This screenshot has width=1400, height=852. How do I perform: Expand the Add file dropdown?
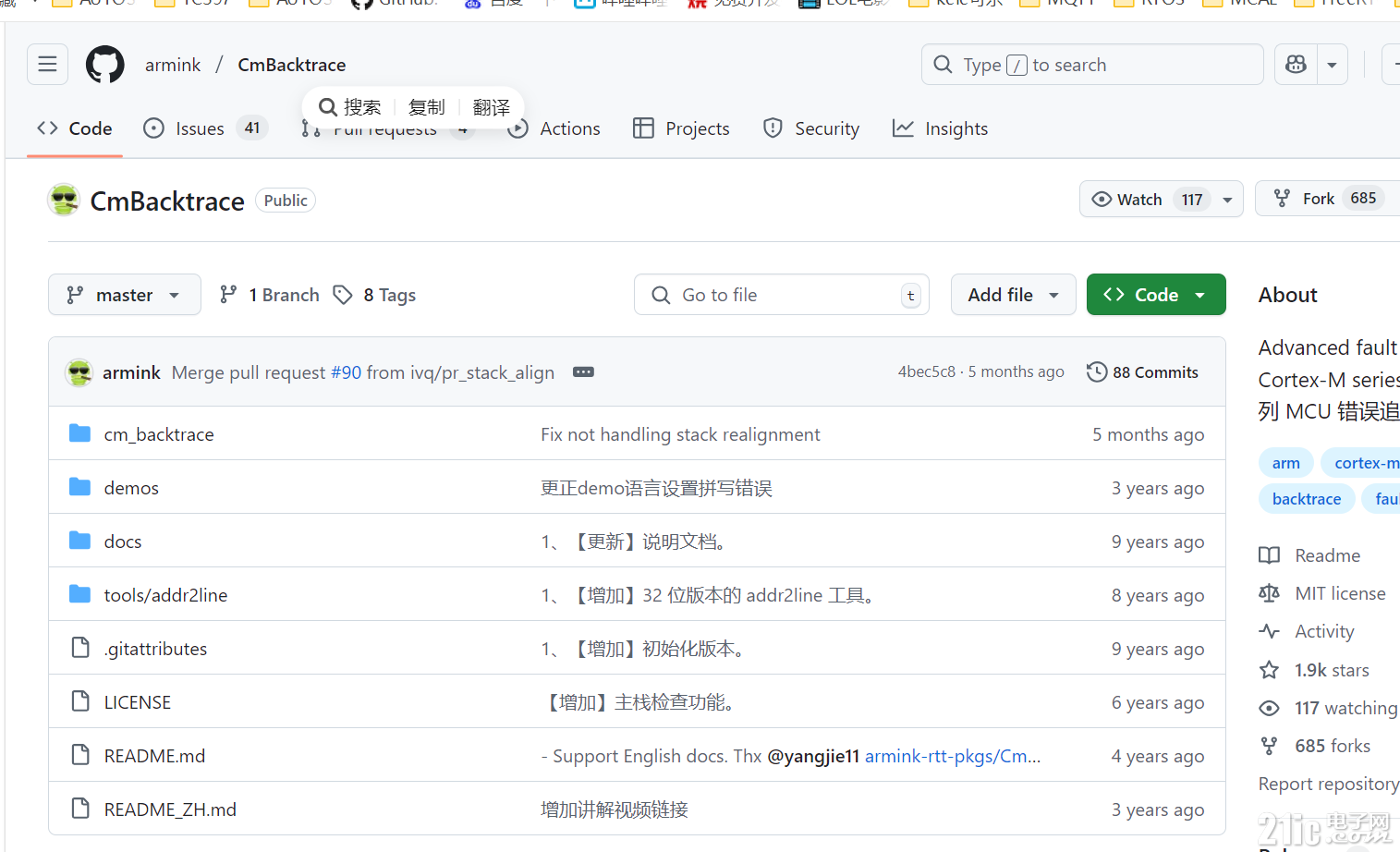point(1014,295)
